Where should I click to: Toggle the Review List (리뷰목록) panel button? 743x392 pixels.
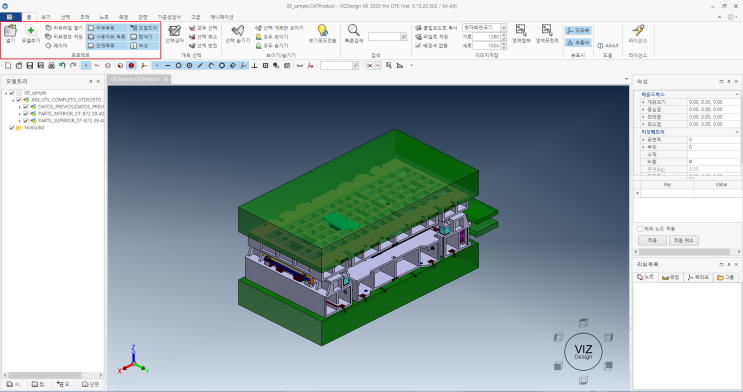click(x=107, y=28)
